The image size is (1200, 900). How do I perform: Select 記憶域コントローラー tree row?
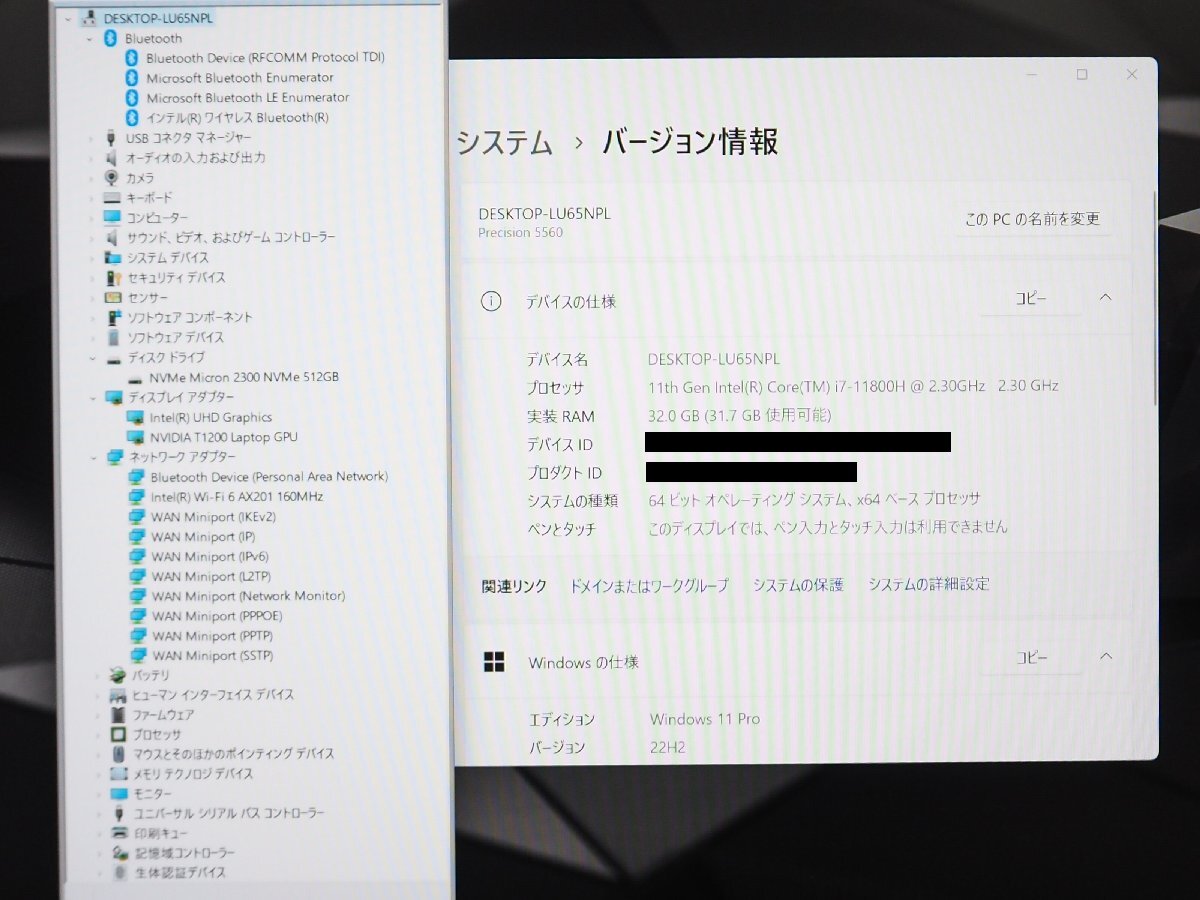185,853
